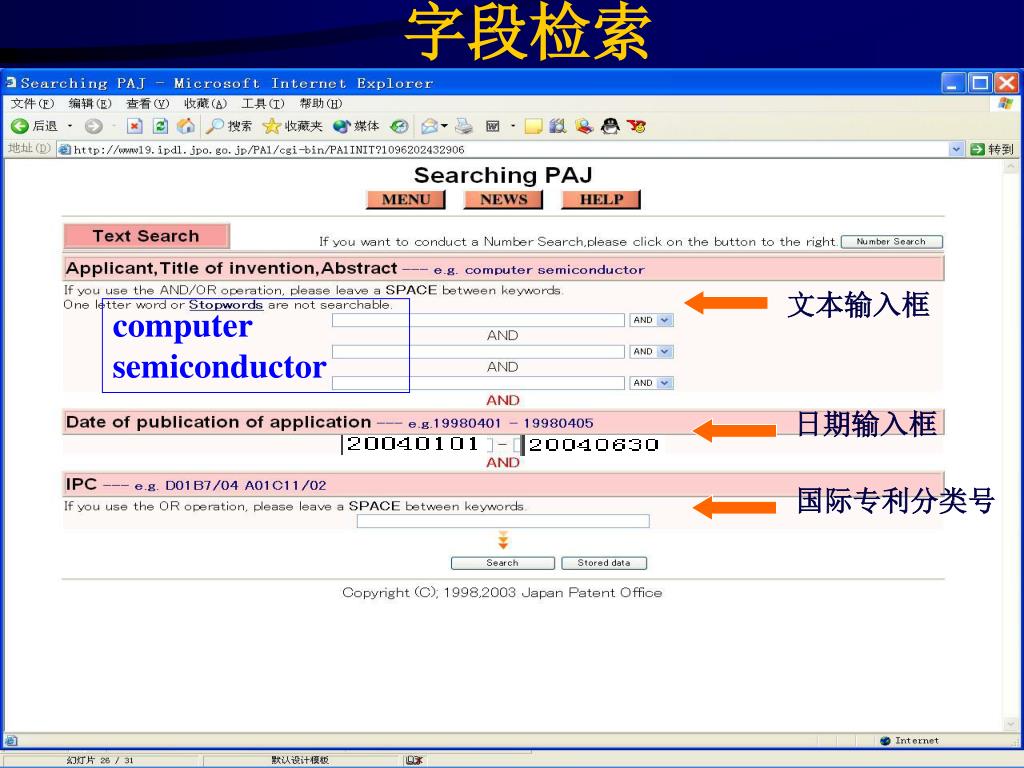Click the red Y assistant toolbar icon

pos(636,126)
